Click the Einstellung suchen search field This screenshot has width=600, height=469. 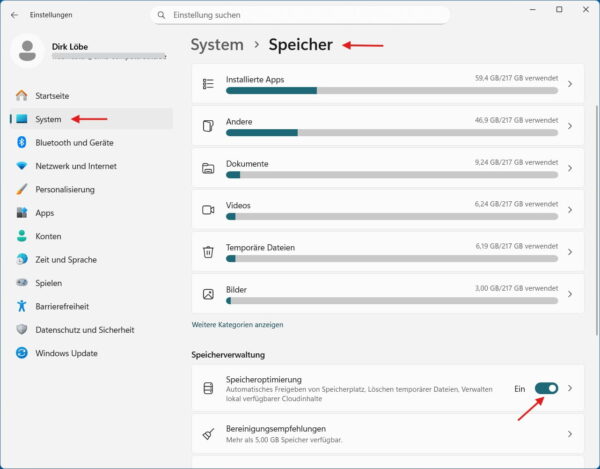(x=300, y=15)
